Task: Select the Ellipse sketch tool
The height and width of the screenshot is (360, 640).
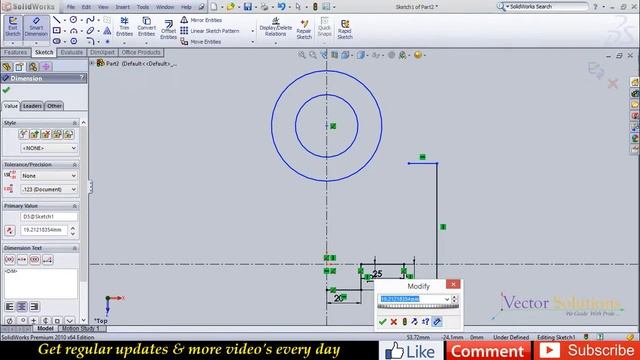Action: (90, 31)
